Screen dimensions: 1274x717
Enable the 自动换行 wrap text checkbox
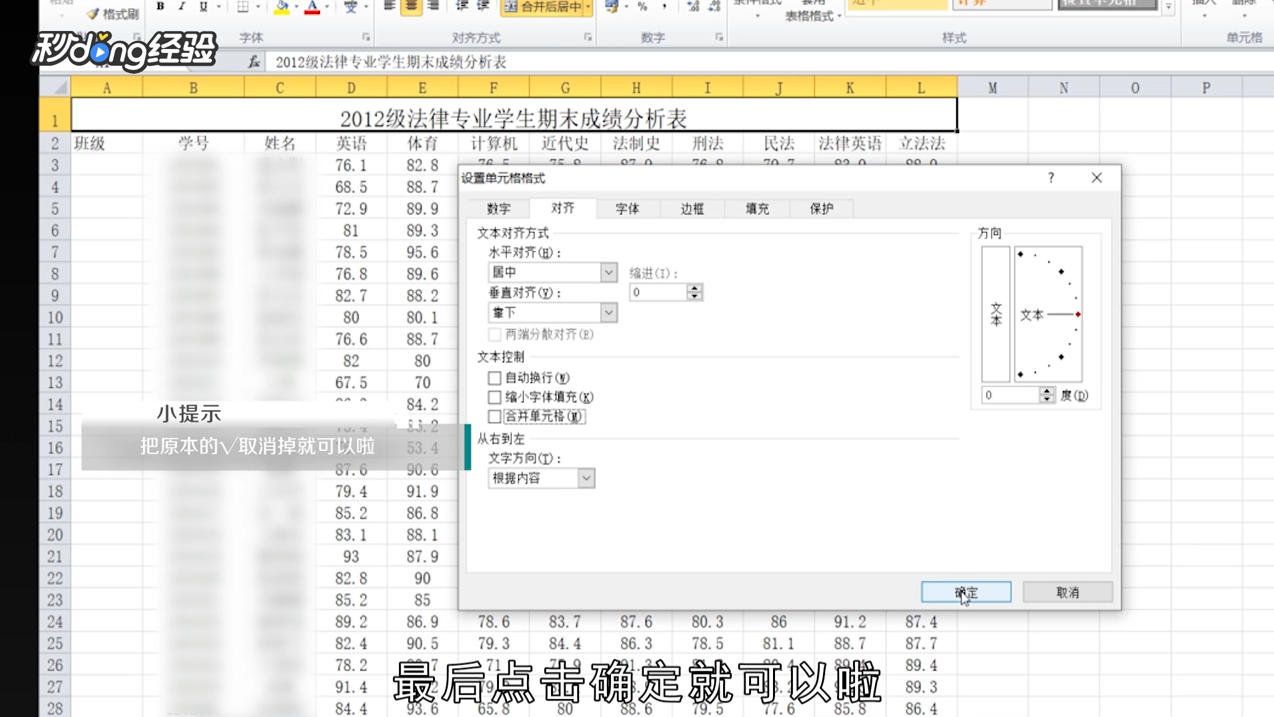point(495,378)
